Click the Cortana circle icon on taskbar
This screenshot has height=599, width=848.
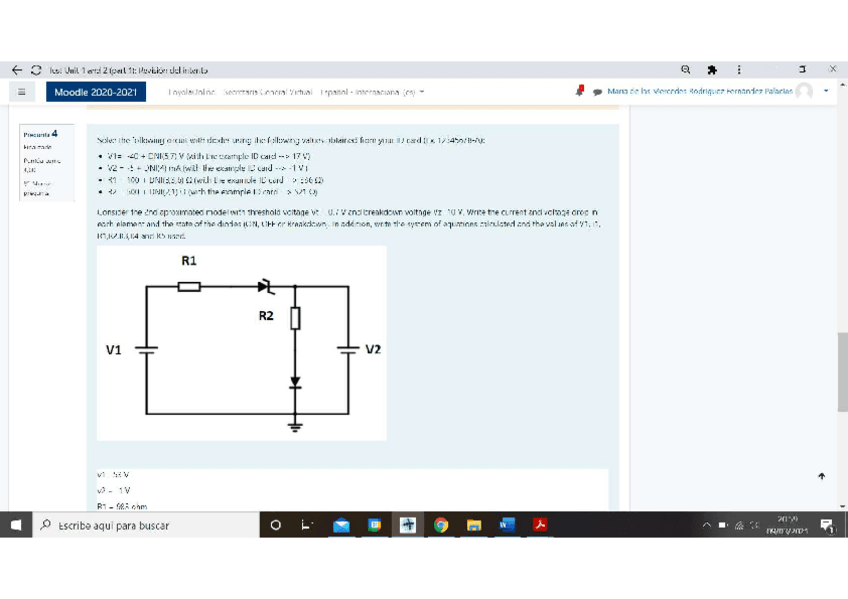(275, 525)
